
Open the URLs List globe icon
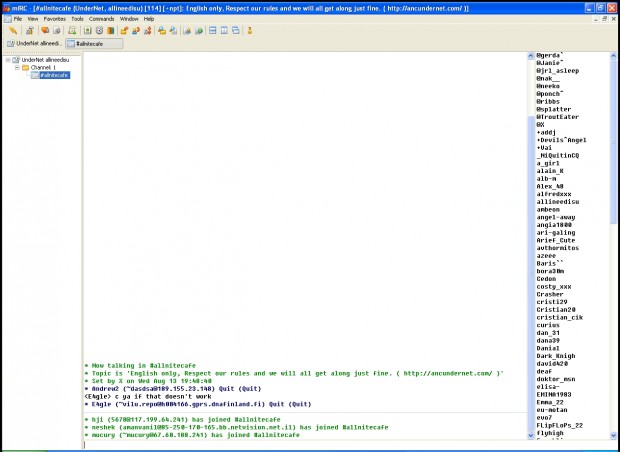pos(199,30)
